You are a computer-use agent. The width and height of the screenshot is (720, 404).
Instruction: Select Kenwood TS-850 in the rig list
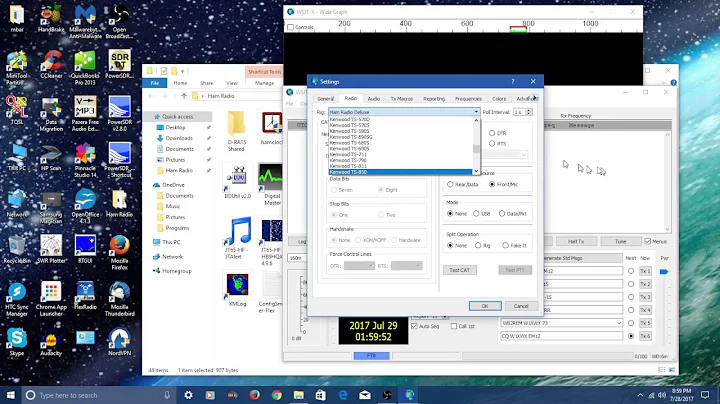pos(400,172)
